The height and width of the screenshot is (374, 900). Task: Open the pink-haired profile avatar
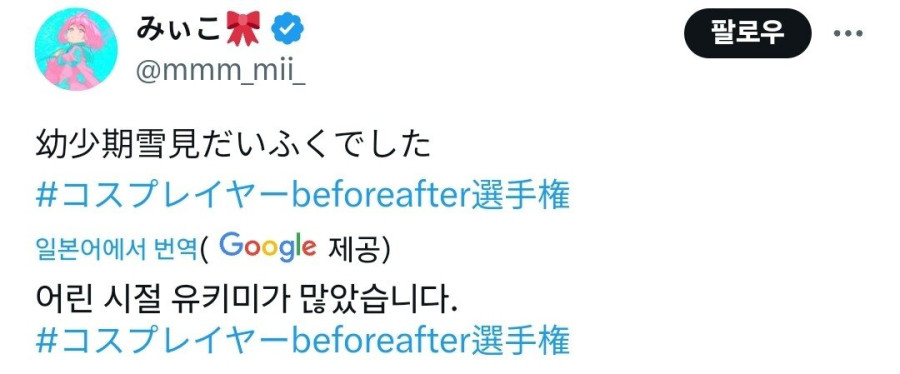(x=76, y=49)
